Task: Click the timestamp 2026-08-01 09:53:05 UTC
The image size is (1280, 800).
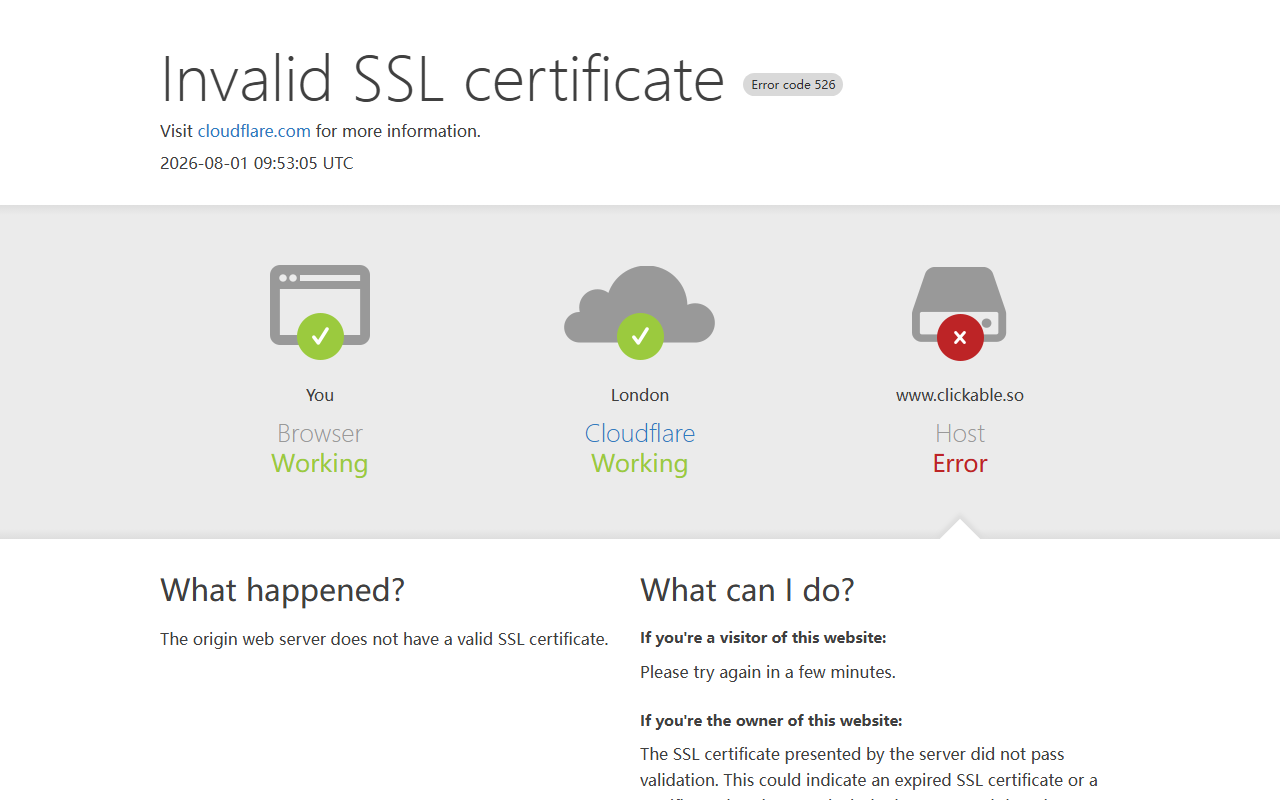Action: click(x=257, y=163)
